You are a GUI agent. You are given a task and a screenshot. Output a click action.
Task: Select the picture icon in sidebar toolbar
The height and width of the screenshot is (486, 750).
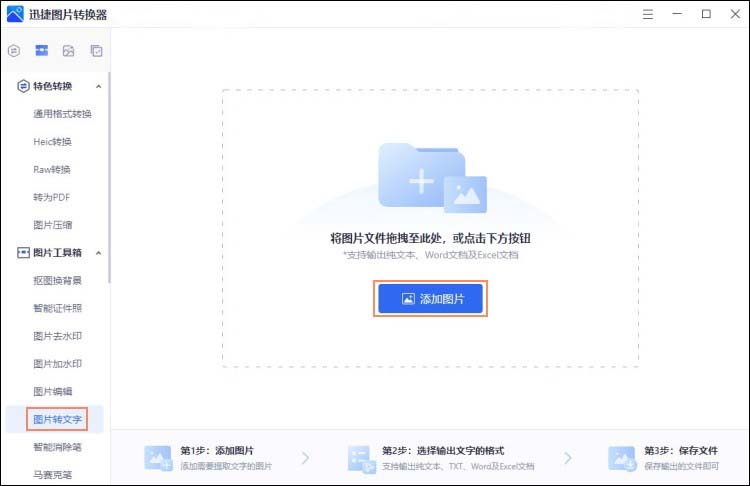tap(68, 50)
